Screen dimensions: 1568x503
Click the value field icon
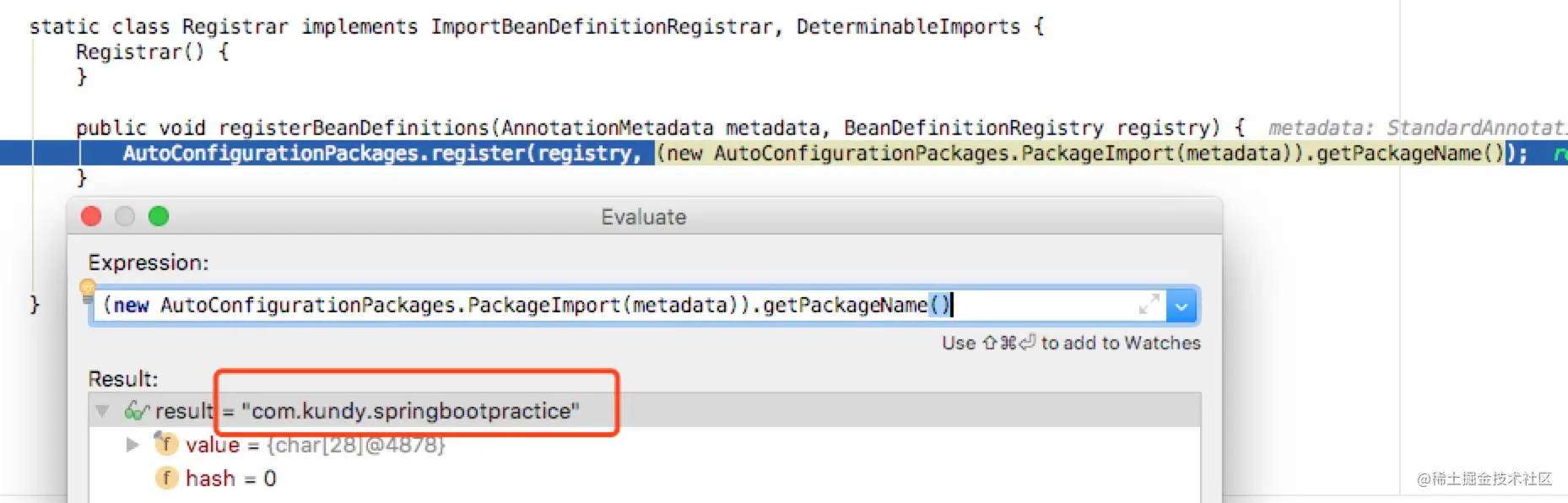(165, 444)
